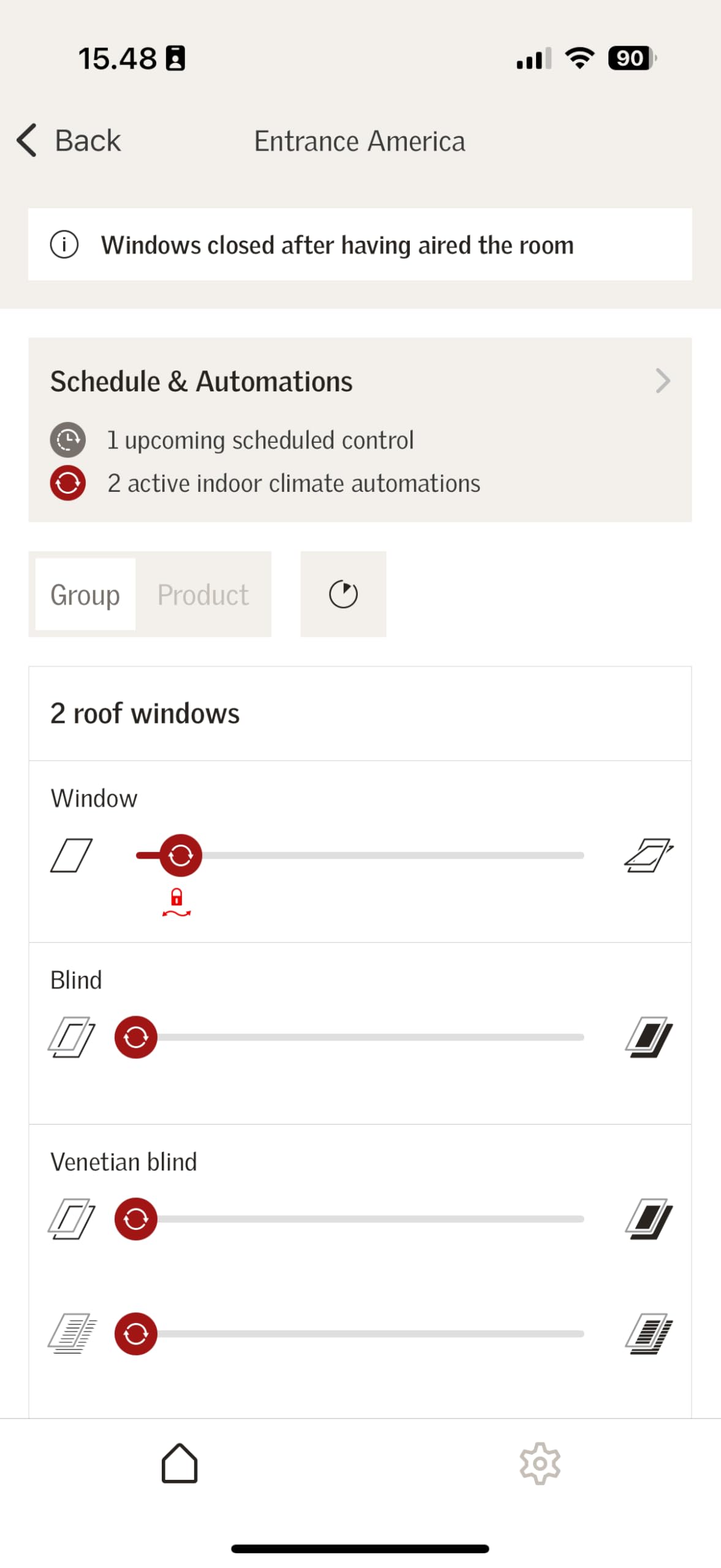Tap the closed window icon
Image resolution: width=721 pixels, height=1568 pixels.
click(x=71, y=855)
